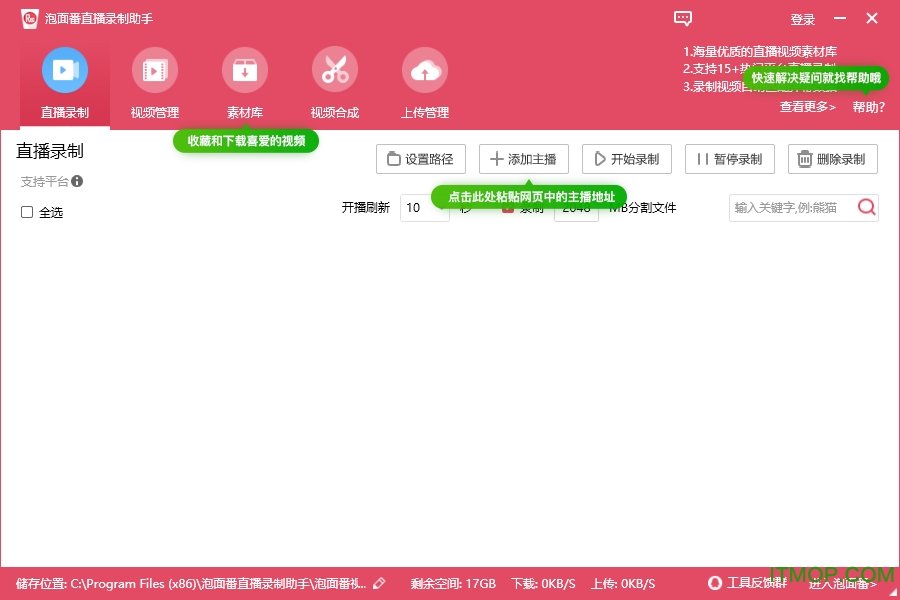
Task: Open the 素材库 tab
Action: [245, 84]
